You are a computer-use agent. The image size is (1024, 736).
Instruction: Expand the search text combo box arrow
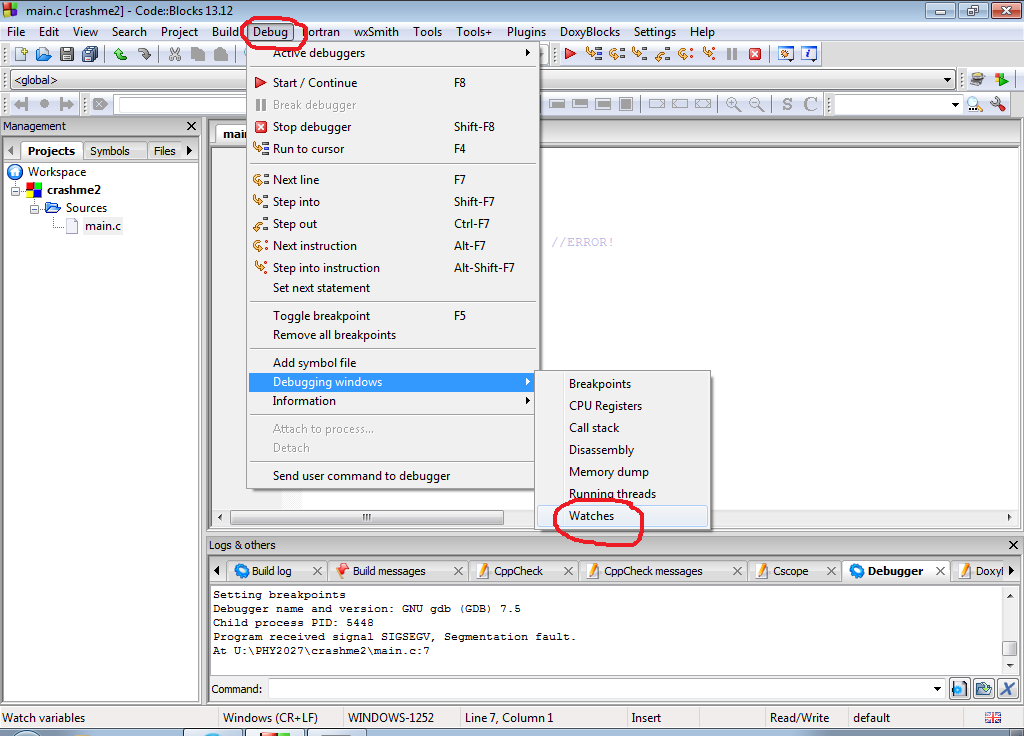point(955,104)
